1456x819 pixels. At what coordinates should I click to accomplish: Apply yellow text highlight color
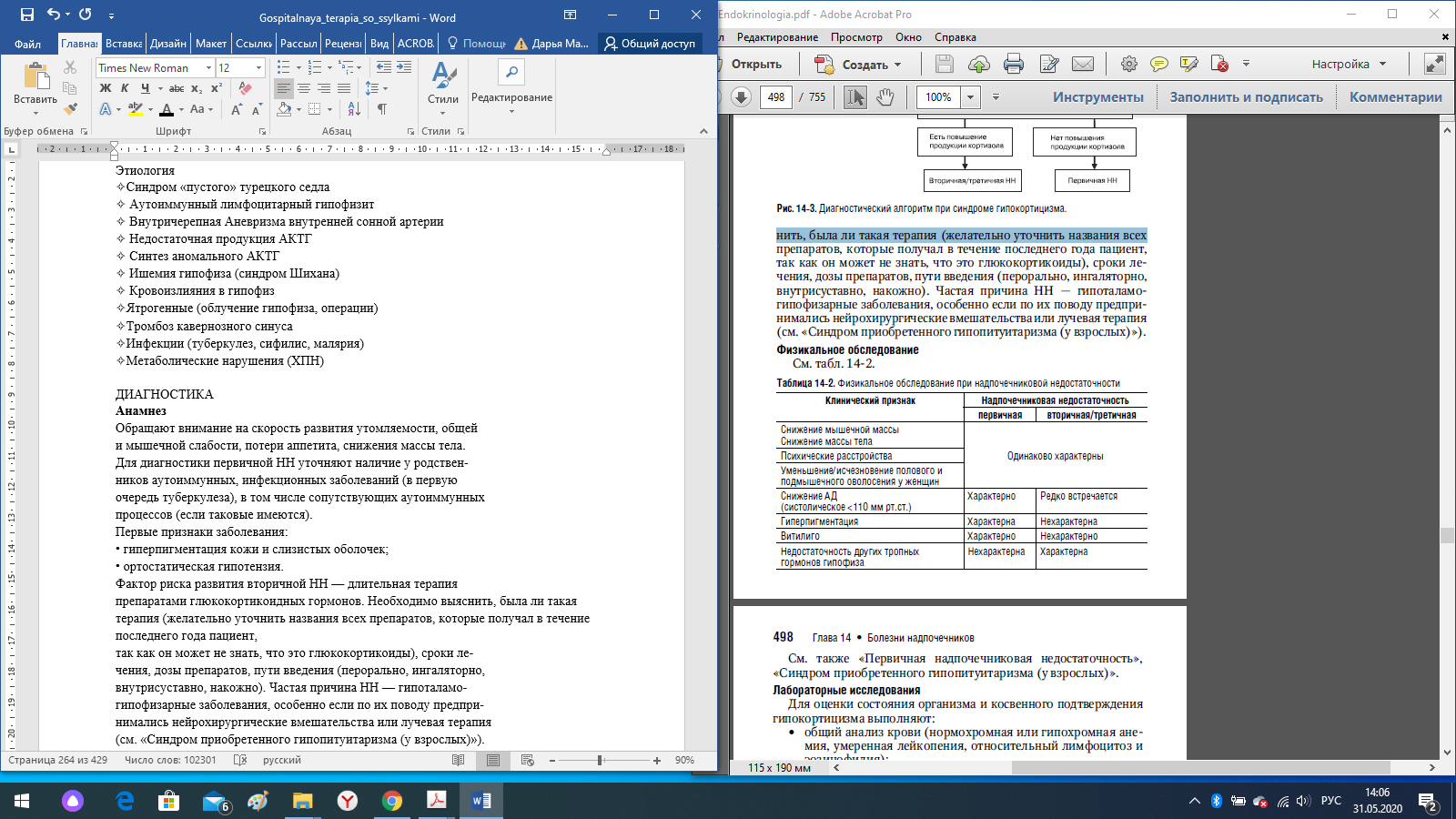click(136, 109)
